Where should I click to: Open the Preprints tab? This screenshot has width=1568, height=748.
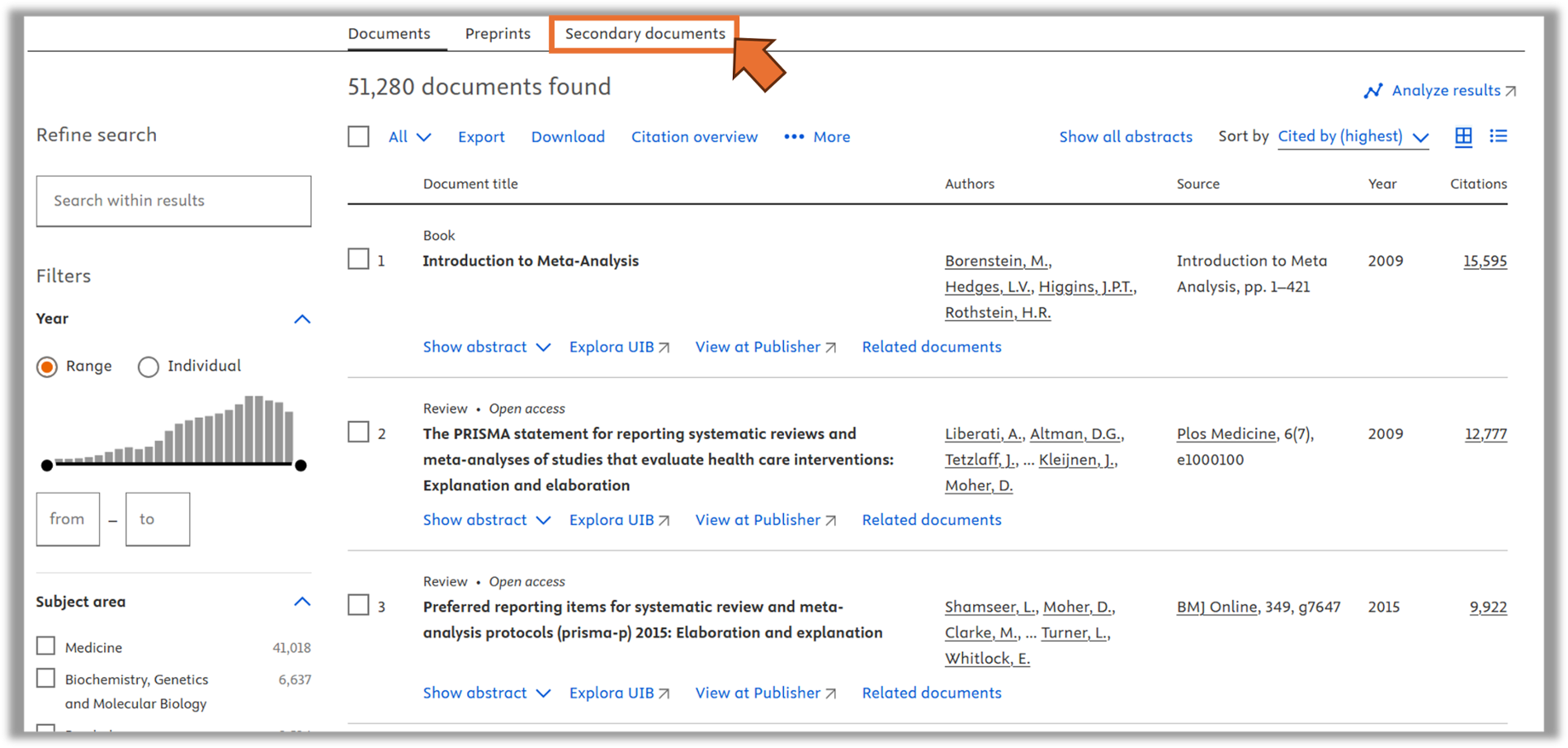(498, 34)
